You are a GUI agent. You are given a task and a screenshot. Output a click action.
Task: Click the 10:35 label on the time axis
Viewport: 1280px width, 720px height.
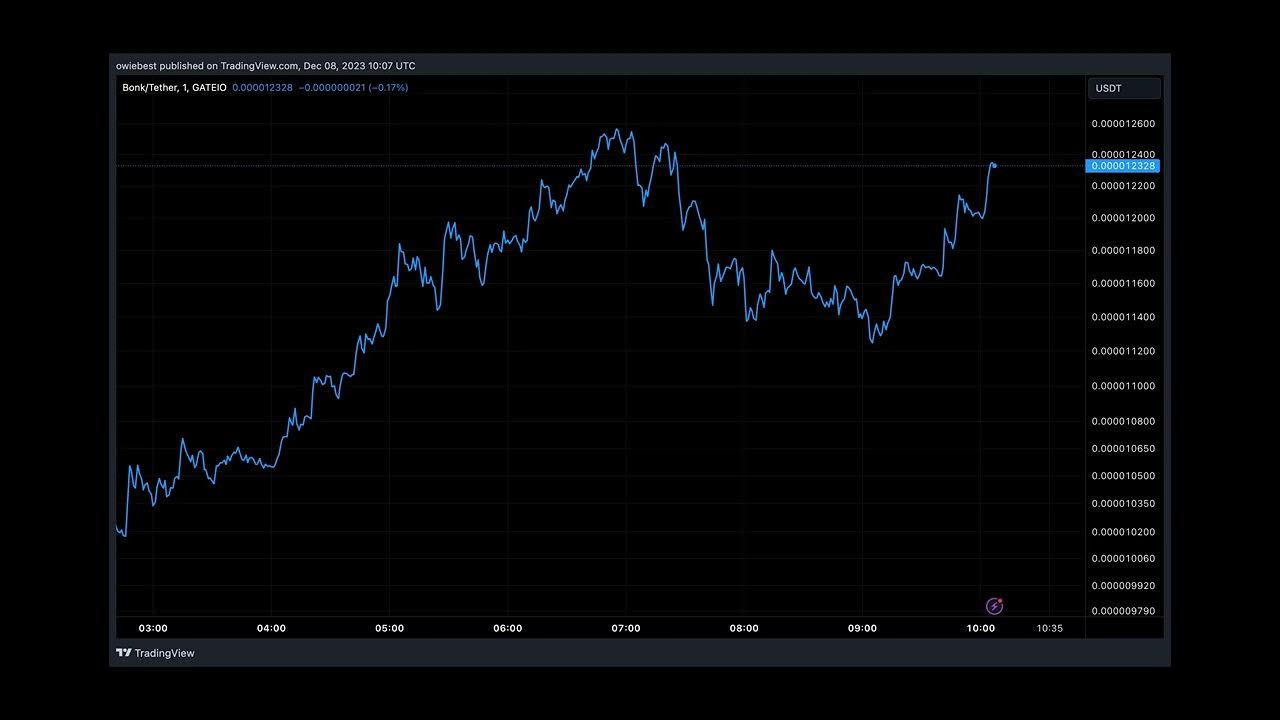[1049, 629]
